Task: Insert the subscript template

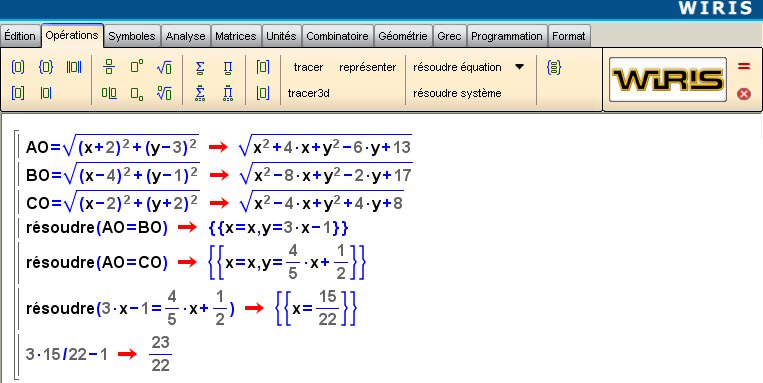Action: coord(137,93)
